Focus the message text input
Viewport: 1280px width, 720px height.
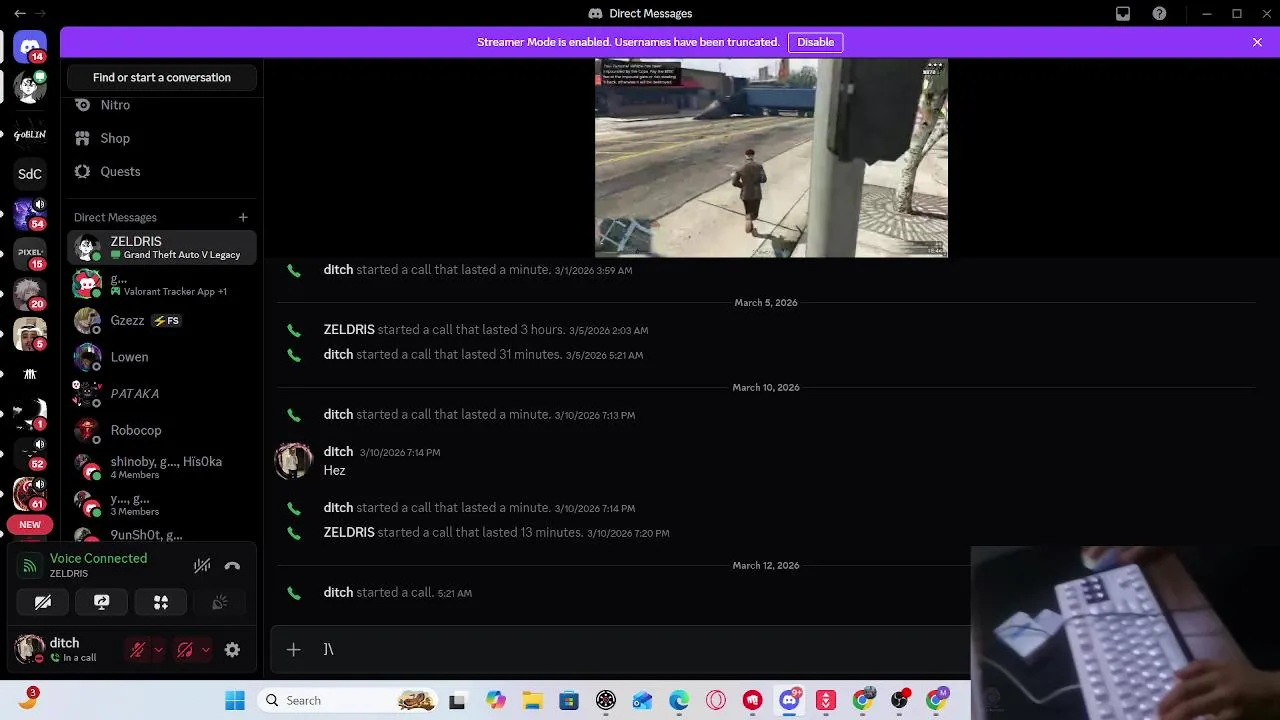[x=640, y=650]
